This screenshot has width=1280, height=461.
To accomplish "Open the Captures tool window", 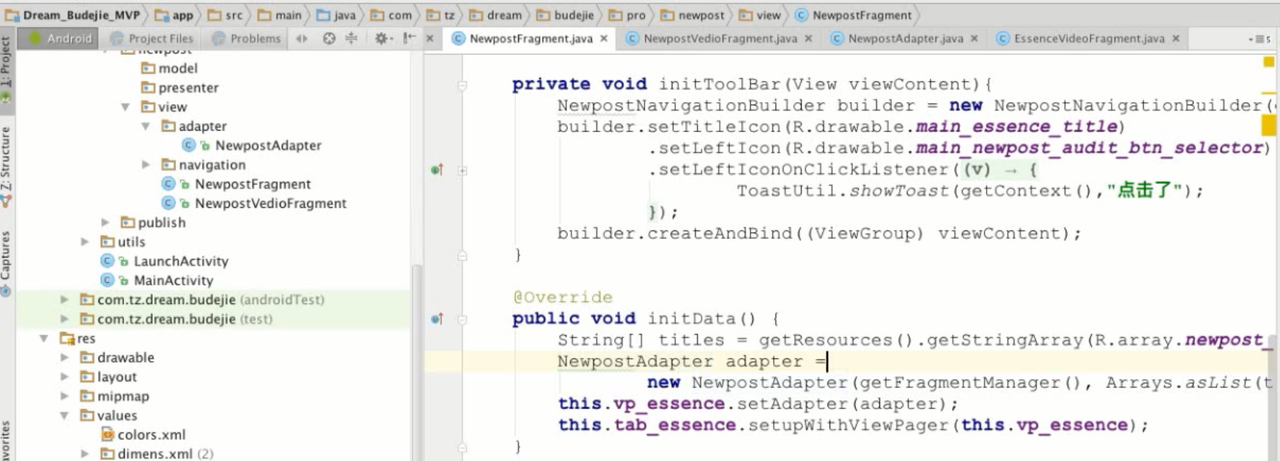I will [x=7, y=262].
